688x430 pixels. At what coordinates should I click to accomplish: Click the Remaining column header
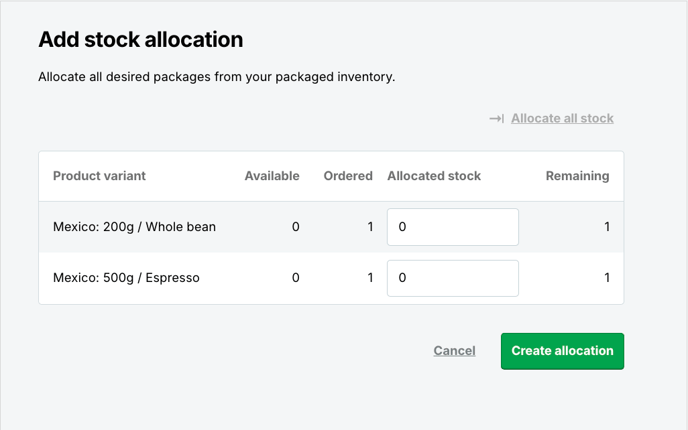[x=577, y=176]
